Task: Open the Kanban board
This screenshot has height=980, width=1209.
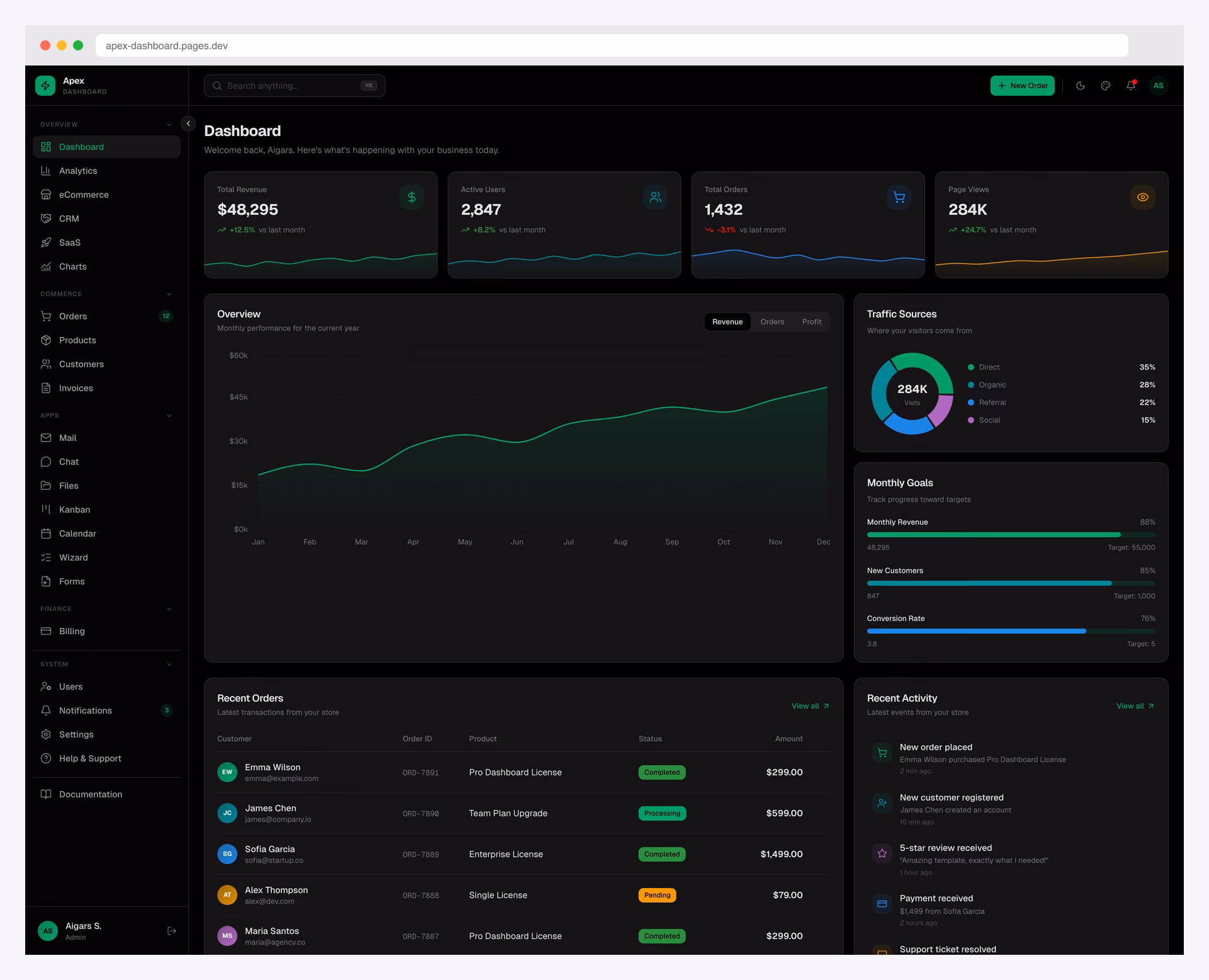Action: (x=106, y=510)
